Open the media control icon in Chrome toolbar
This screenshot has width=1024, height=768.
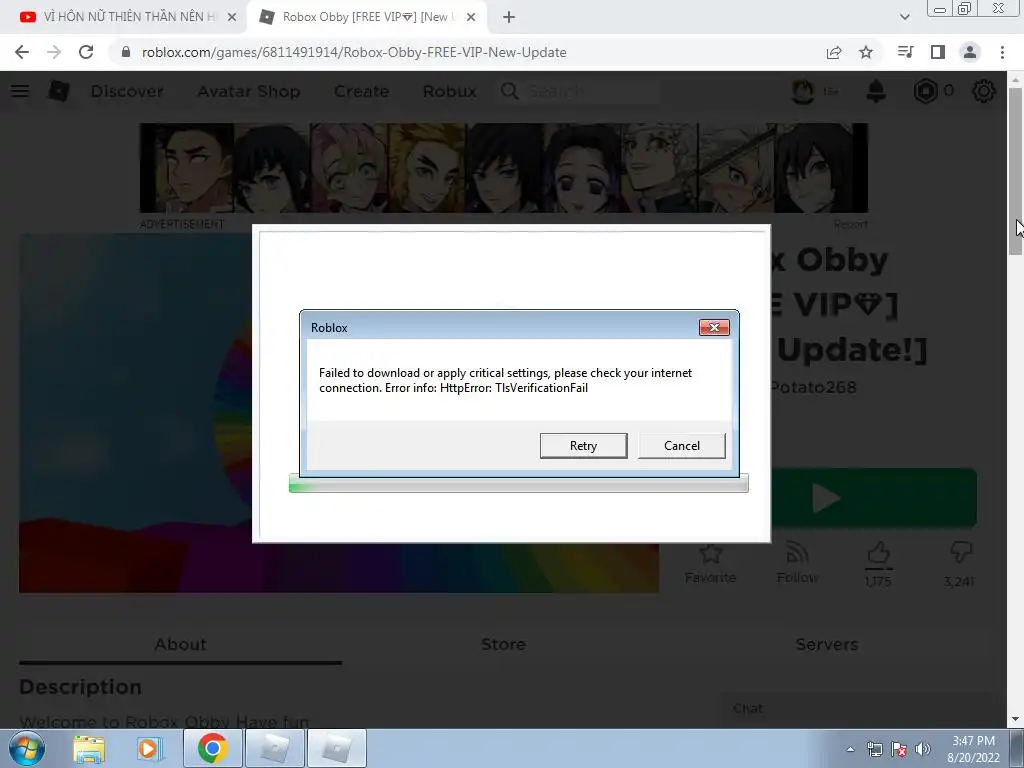tap(905, 52)
